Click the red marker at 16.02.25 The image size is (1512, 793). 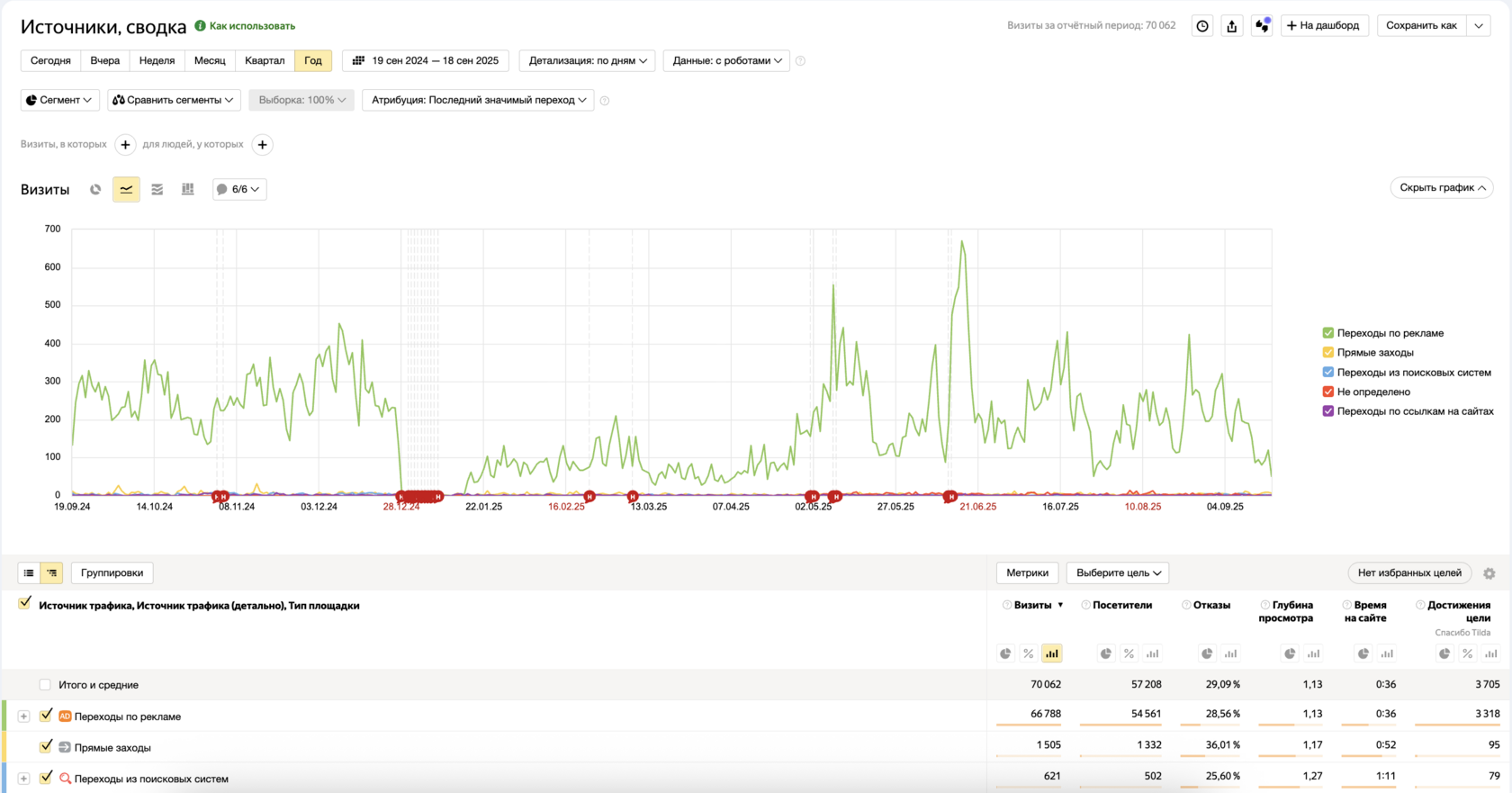click(589, 496)
